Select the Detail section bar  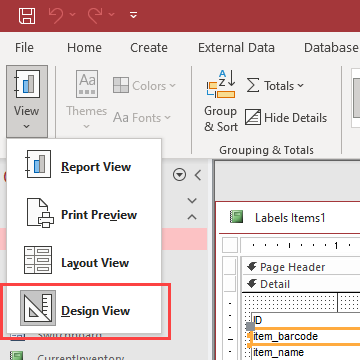tap(301, 284)
